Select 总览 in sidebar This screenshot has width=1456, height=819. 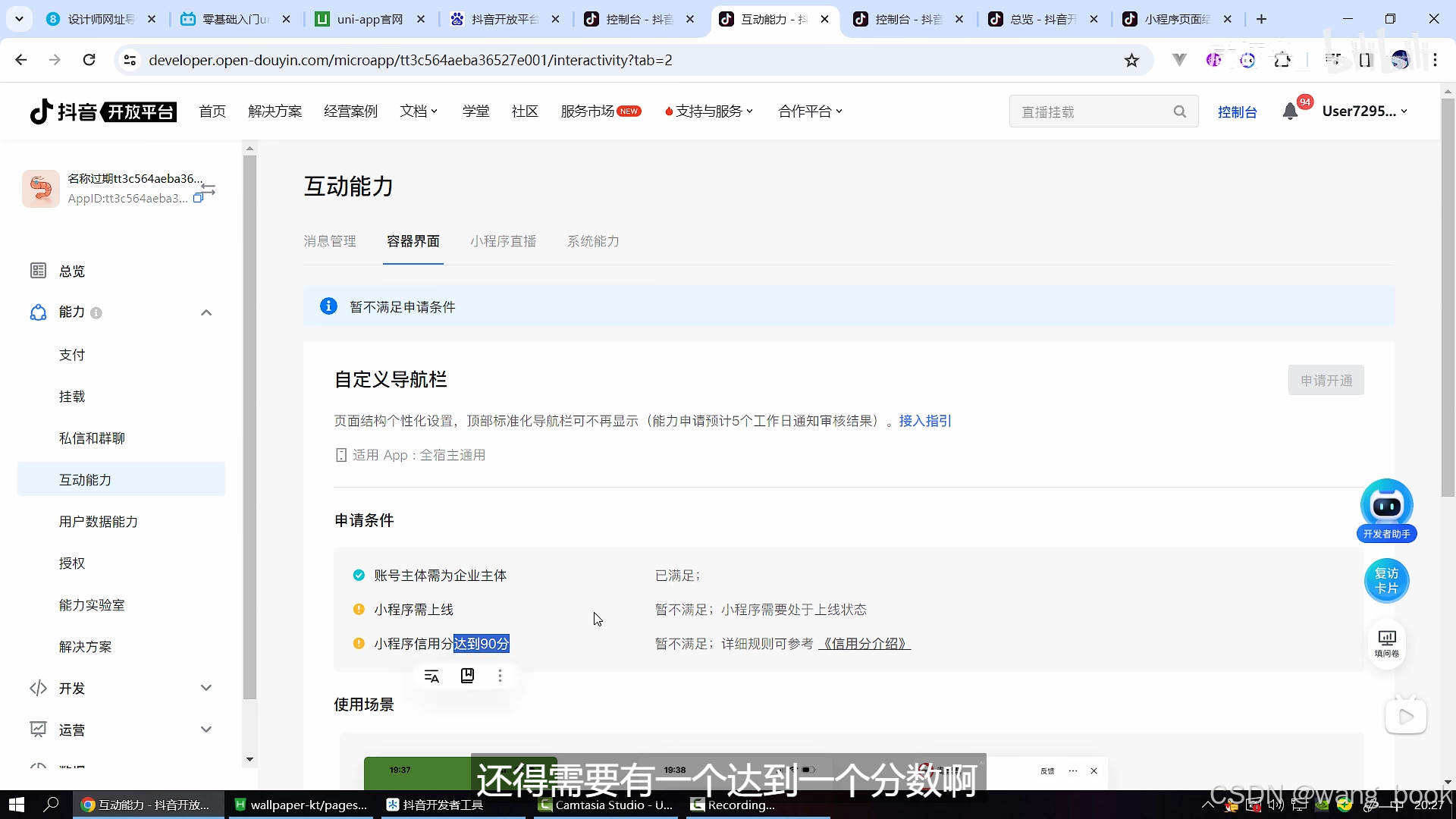point(72,271)
